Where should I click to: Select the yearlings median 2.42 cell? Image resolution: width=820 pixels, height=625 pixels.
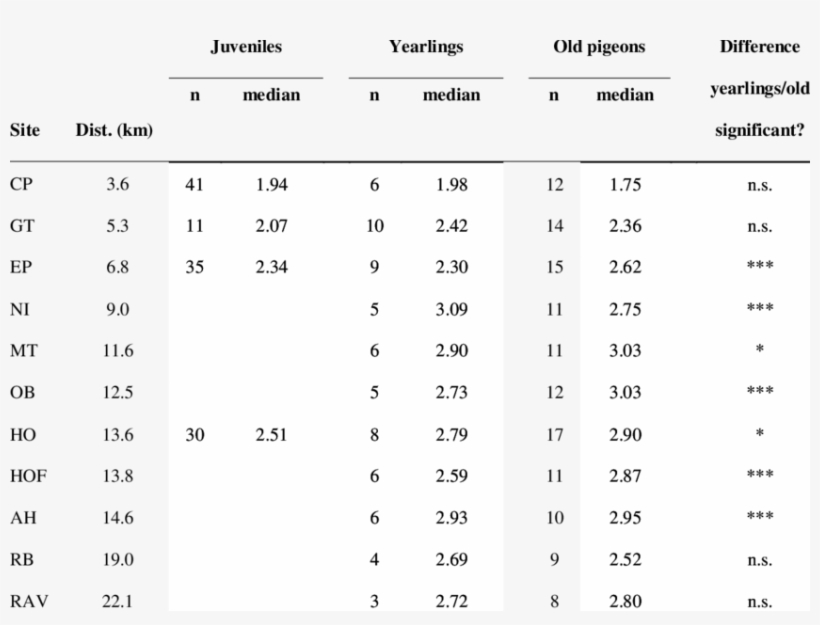pos(452,226)
